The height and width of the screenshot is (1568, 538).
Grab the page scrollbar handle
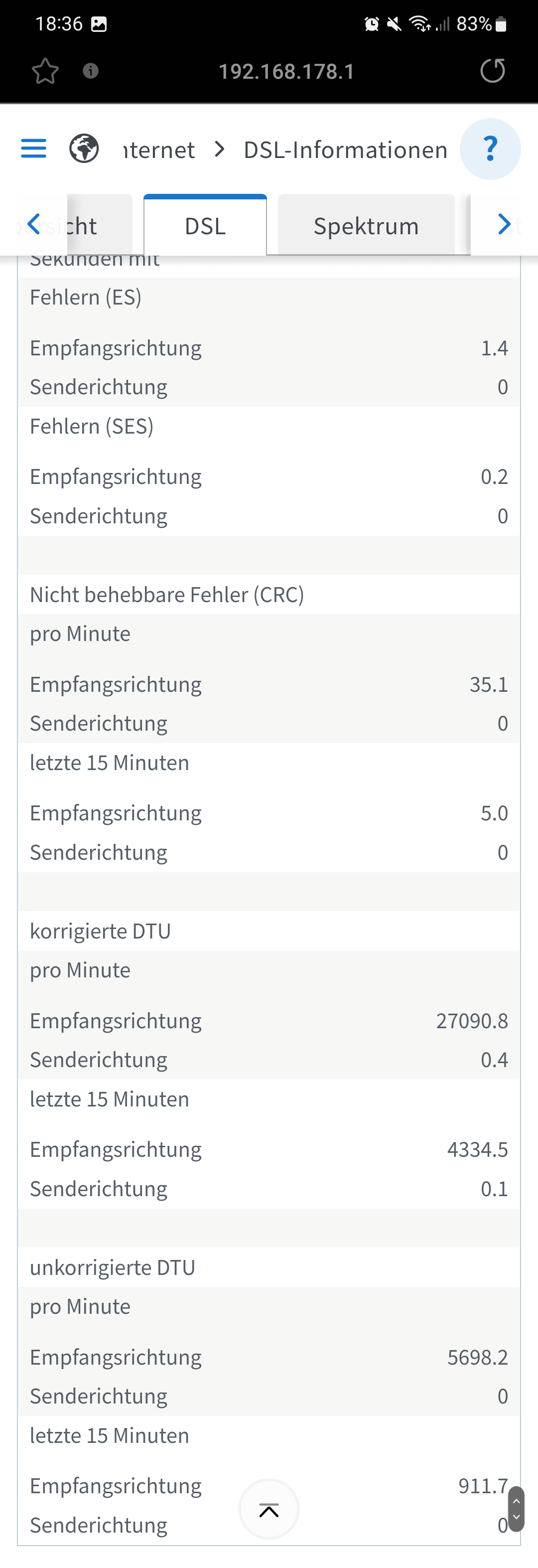tap(516, 1508)
